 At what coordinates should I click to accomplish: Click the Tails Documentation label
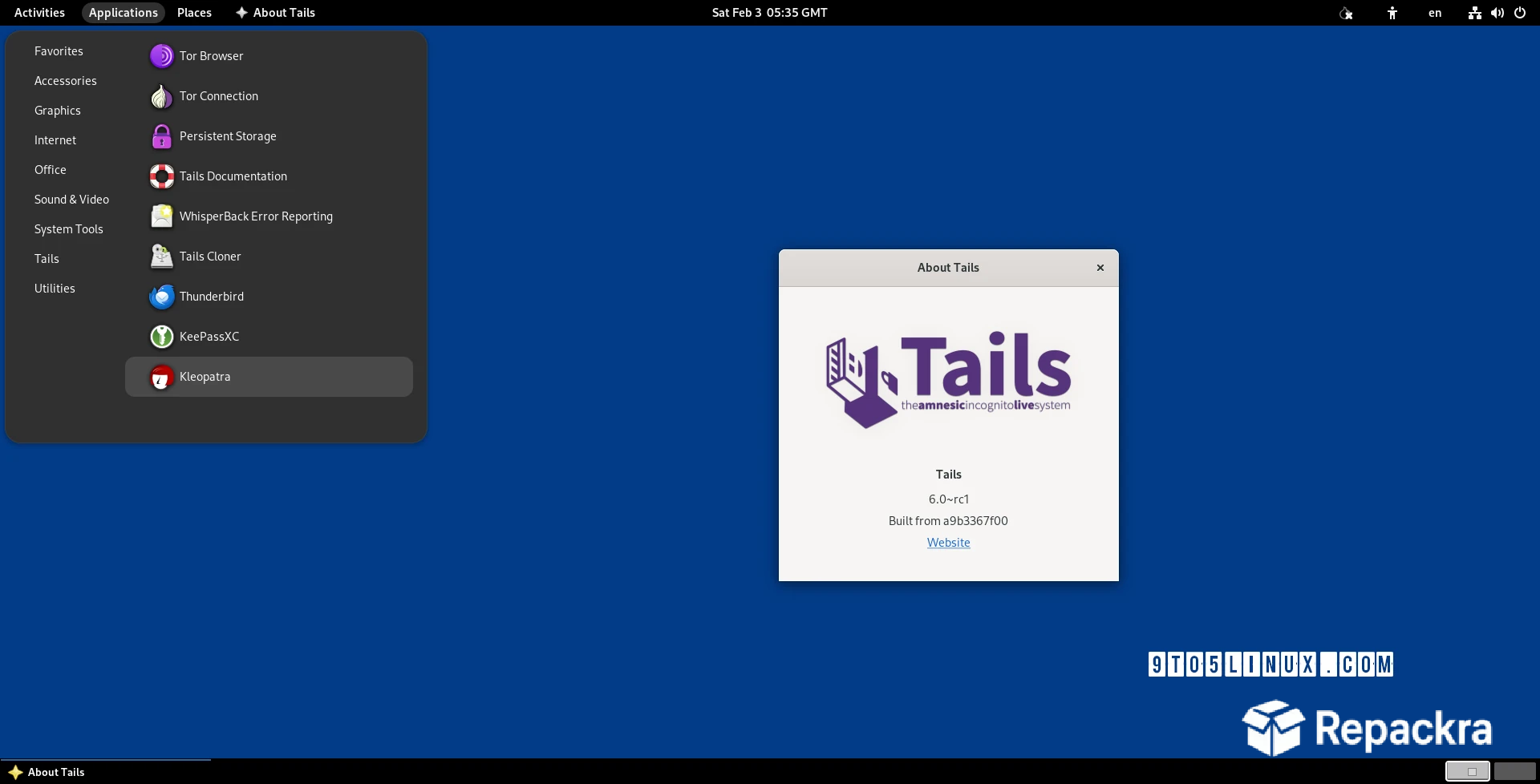click(233, 176)
